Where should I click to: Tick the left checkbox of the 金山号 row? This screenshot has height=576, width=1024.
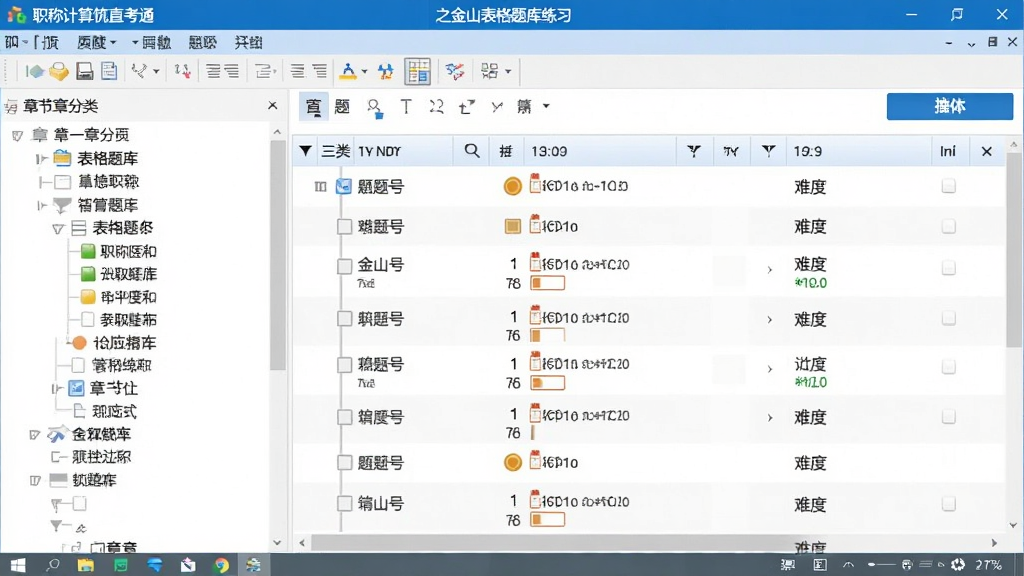(x=344, y=266)
